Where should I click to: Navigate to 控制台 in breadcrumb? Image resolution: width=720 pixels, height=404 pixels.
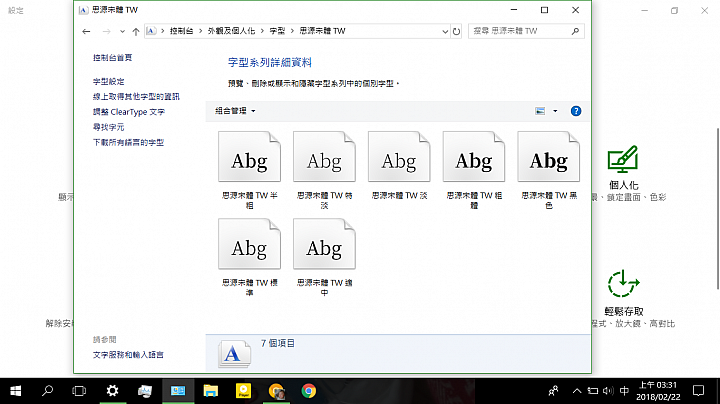[181, 31]
